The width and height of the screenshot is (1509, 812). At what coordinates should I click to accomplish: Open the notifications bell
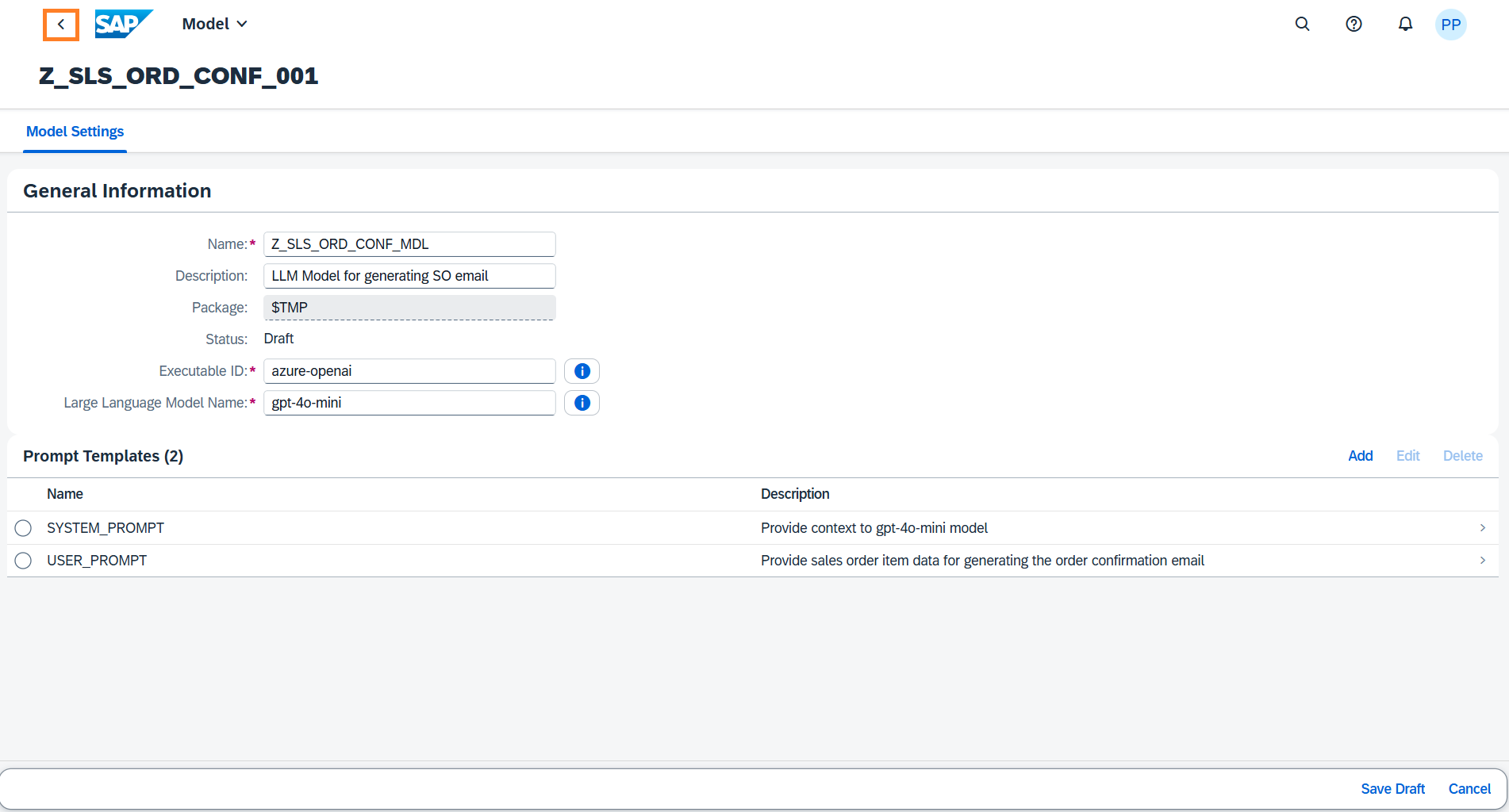click(x=1404, y=24)
